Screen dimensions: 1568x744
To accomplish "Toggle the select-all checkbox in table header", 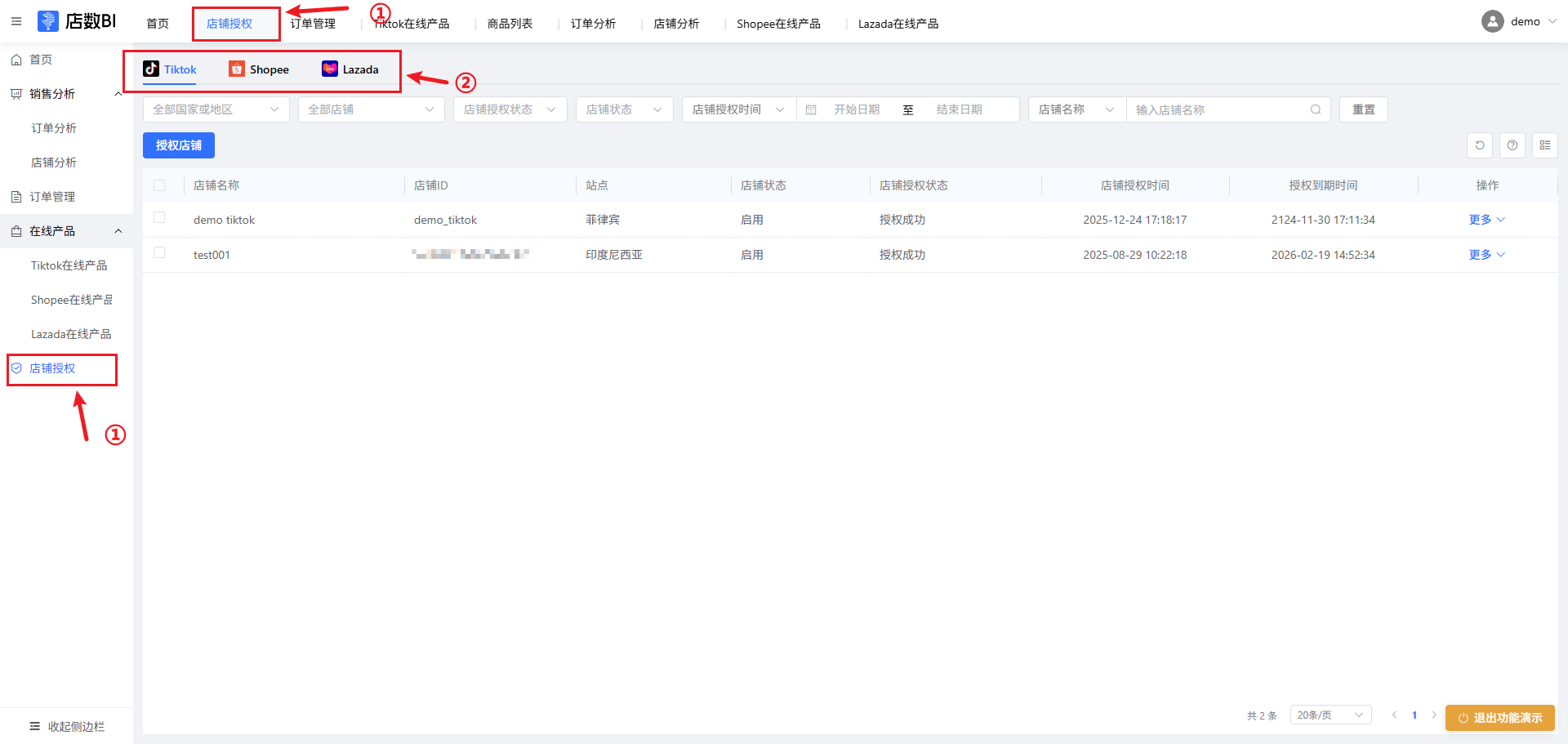I will [x=159, y=185].
